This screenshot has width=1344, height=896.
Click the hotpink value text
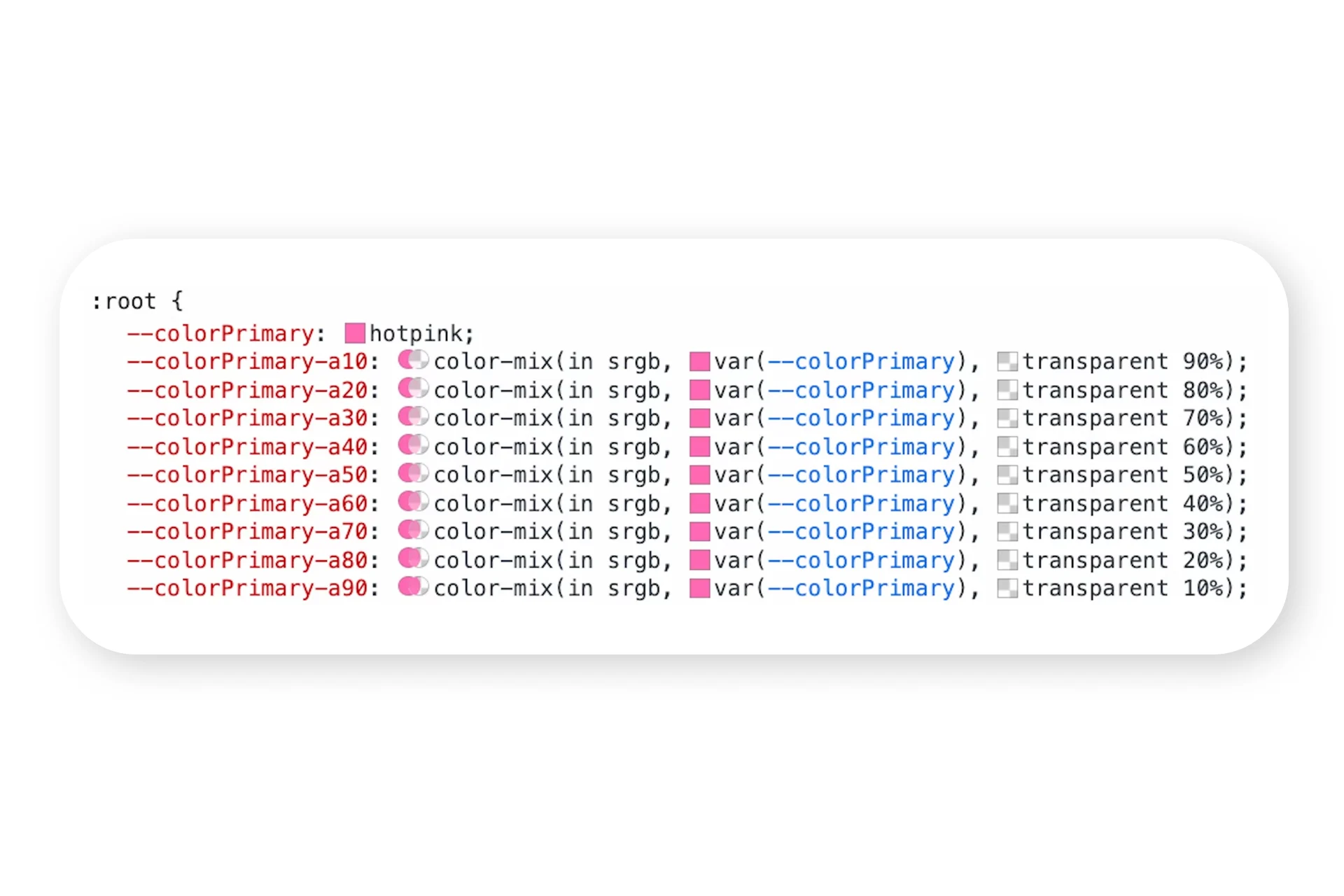pyautogui.click(x=416, y=334)
